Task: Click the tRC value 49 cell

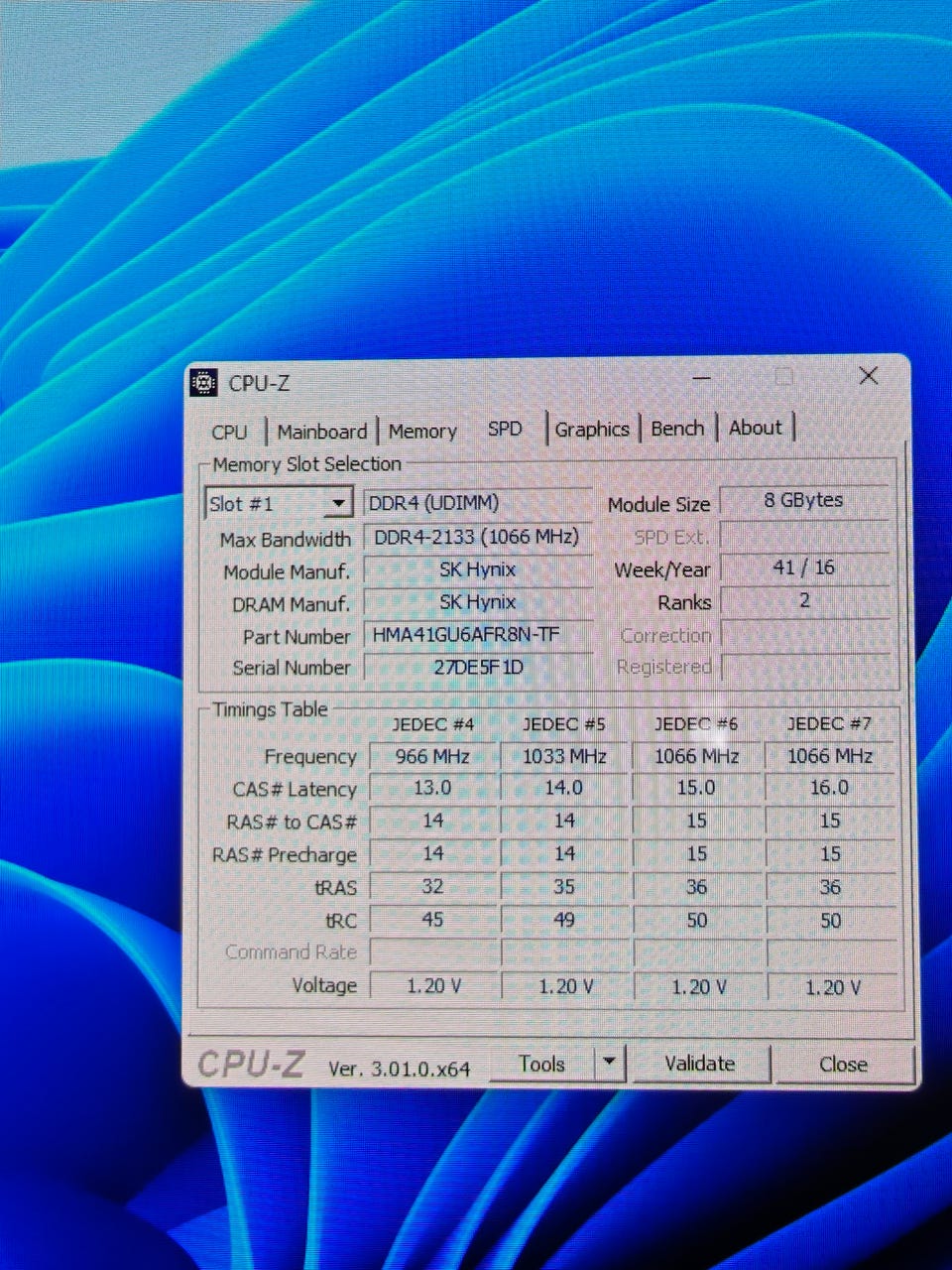Action: click(x=564, y=920)
